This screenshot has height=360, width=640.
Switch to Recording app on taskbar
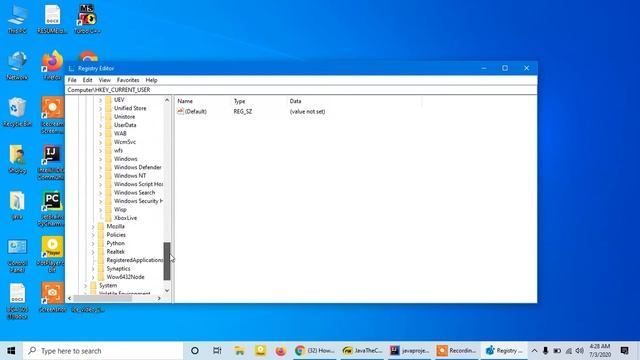tap(457, 351)
